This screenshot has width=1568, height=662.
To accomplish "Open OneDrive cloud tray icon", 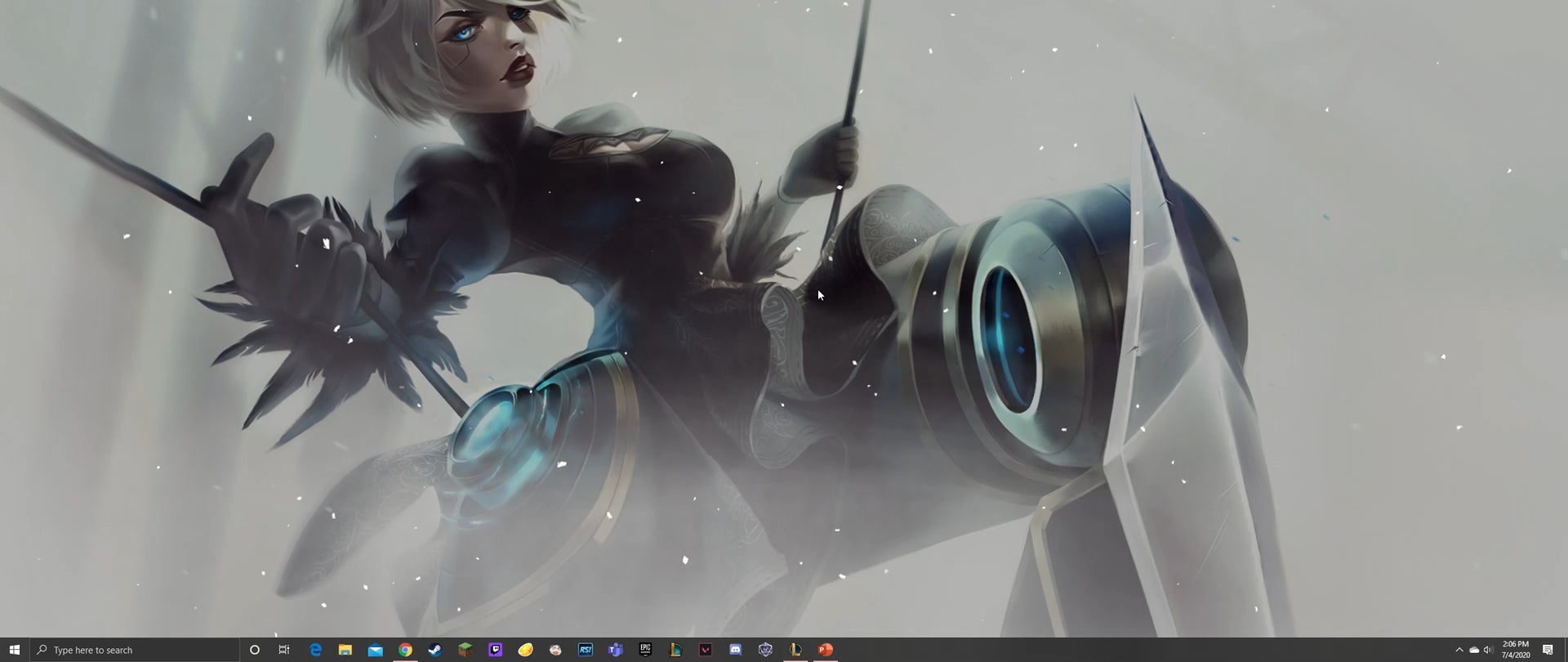I will [x=1474, y=650].
